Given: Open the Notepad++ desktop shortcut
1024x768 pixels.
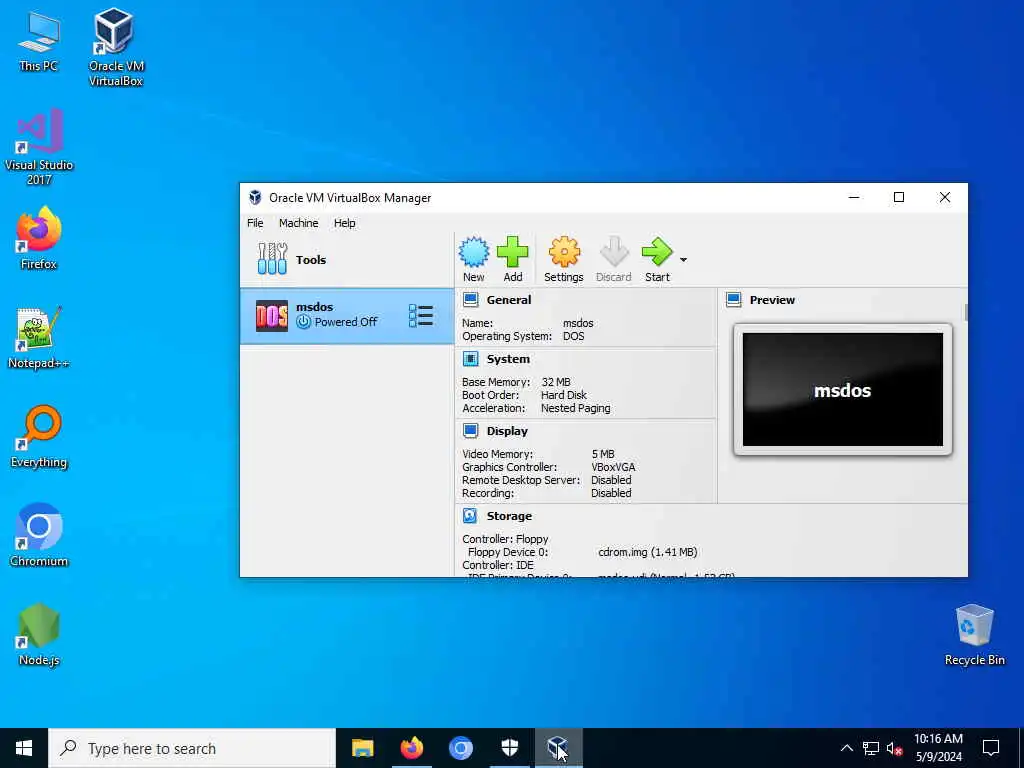Looking at the screenshot, I should click(39, 338).
